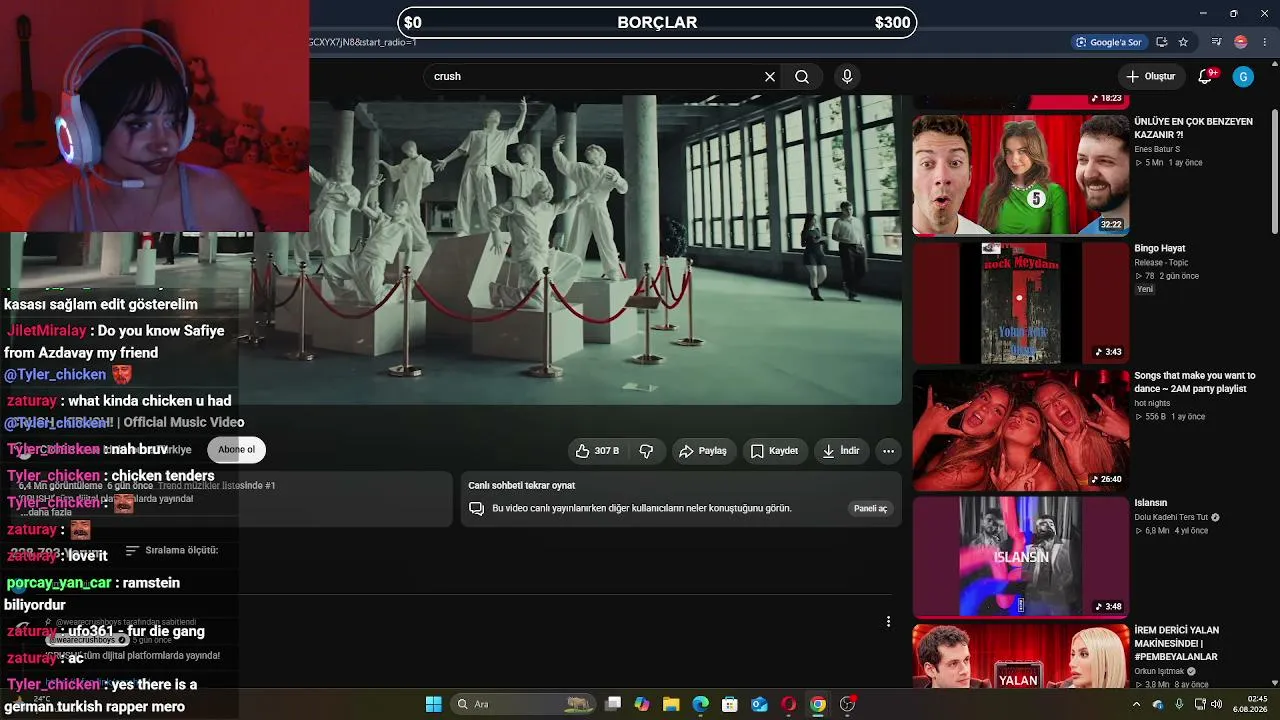Viewport: 1280px width, 720px height.
Task: Open the Windows Start menu
Action: pos(434,704)
